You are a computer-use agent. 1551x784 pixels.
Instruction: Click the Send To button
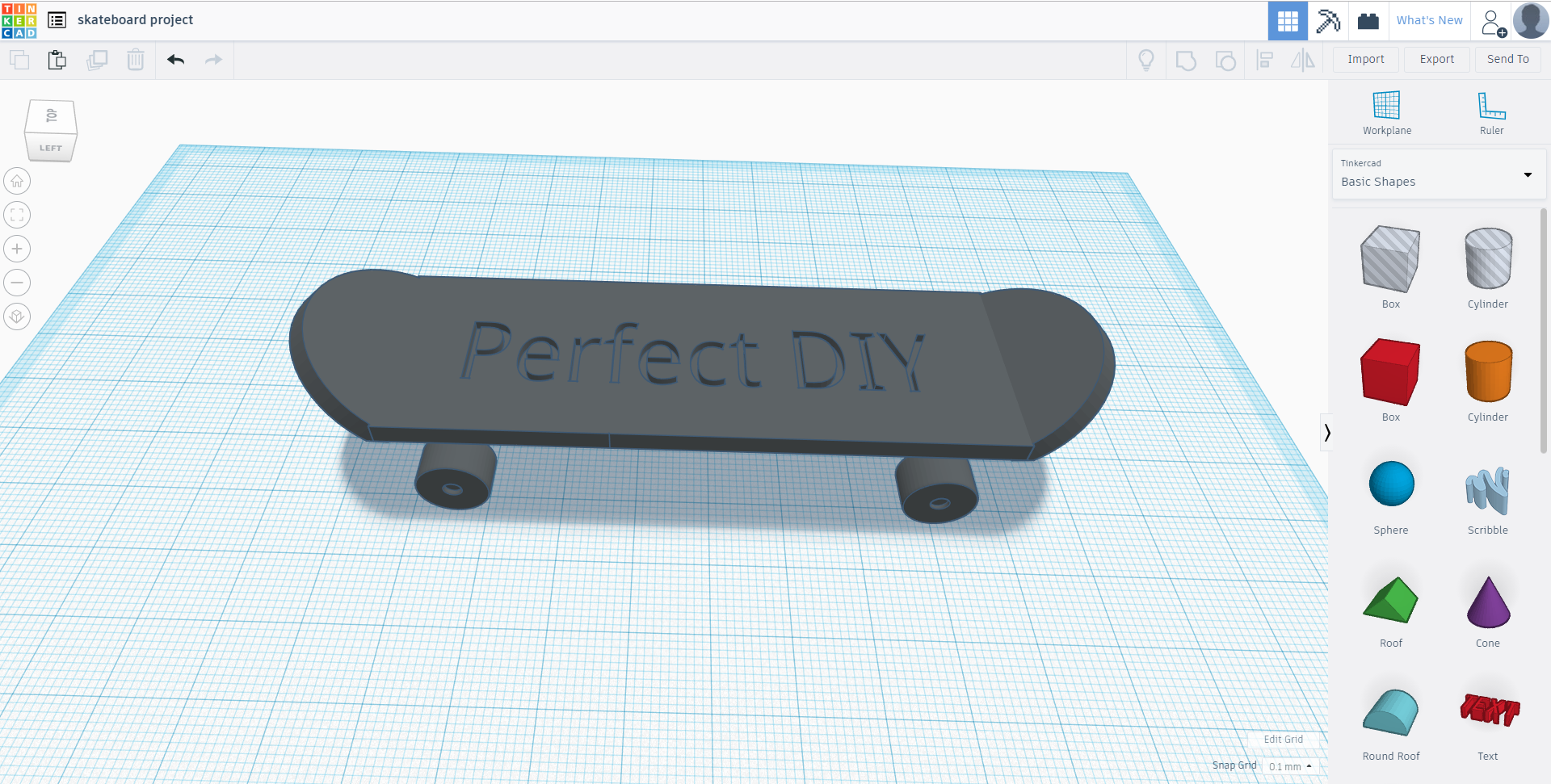coord(1508,59)
